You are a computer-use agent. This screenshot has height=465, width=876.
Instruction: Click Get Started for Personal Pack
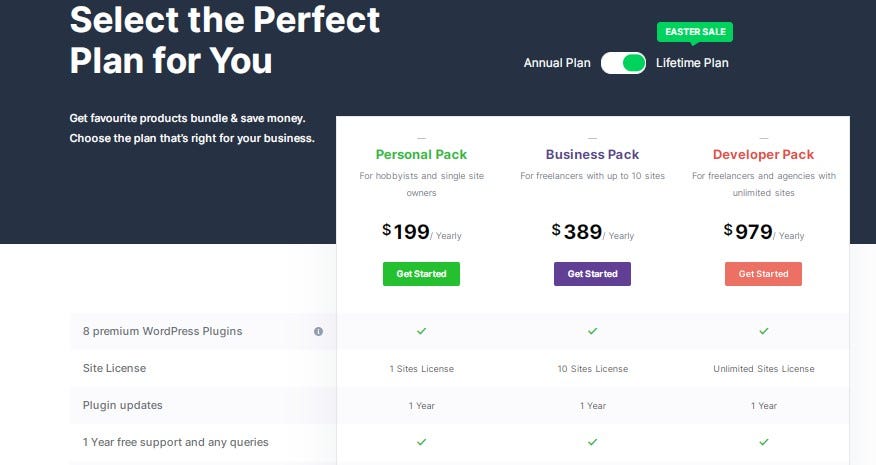click(421, 274)
